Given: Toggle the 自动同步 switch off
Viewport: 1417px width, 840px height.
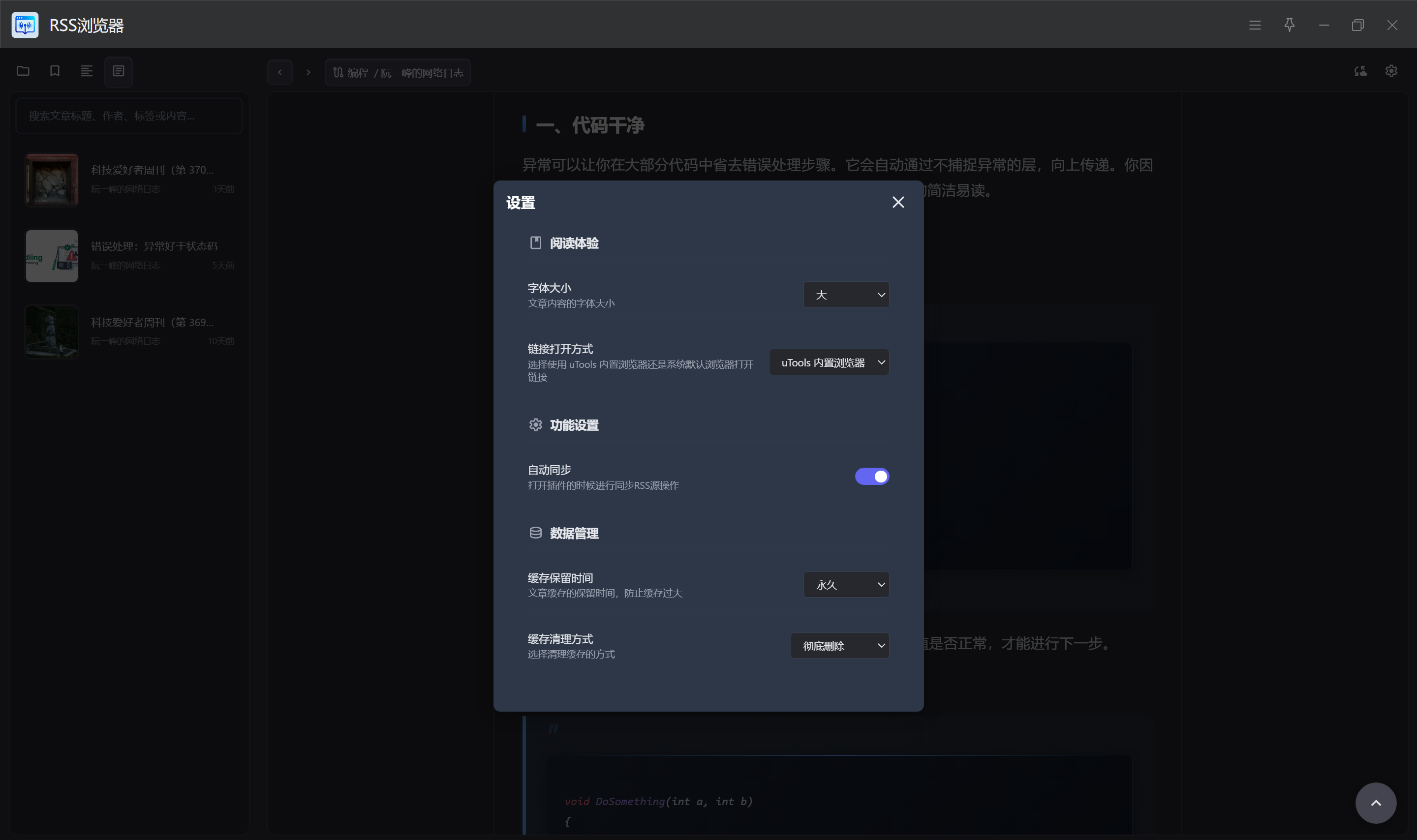Looking at the screenshot, I should click(871, 477).
